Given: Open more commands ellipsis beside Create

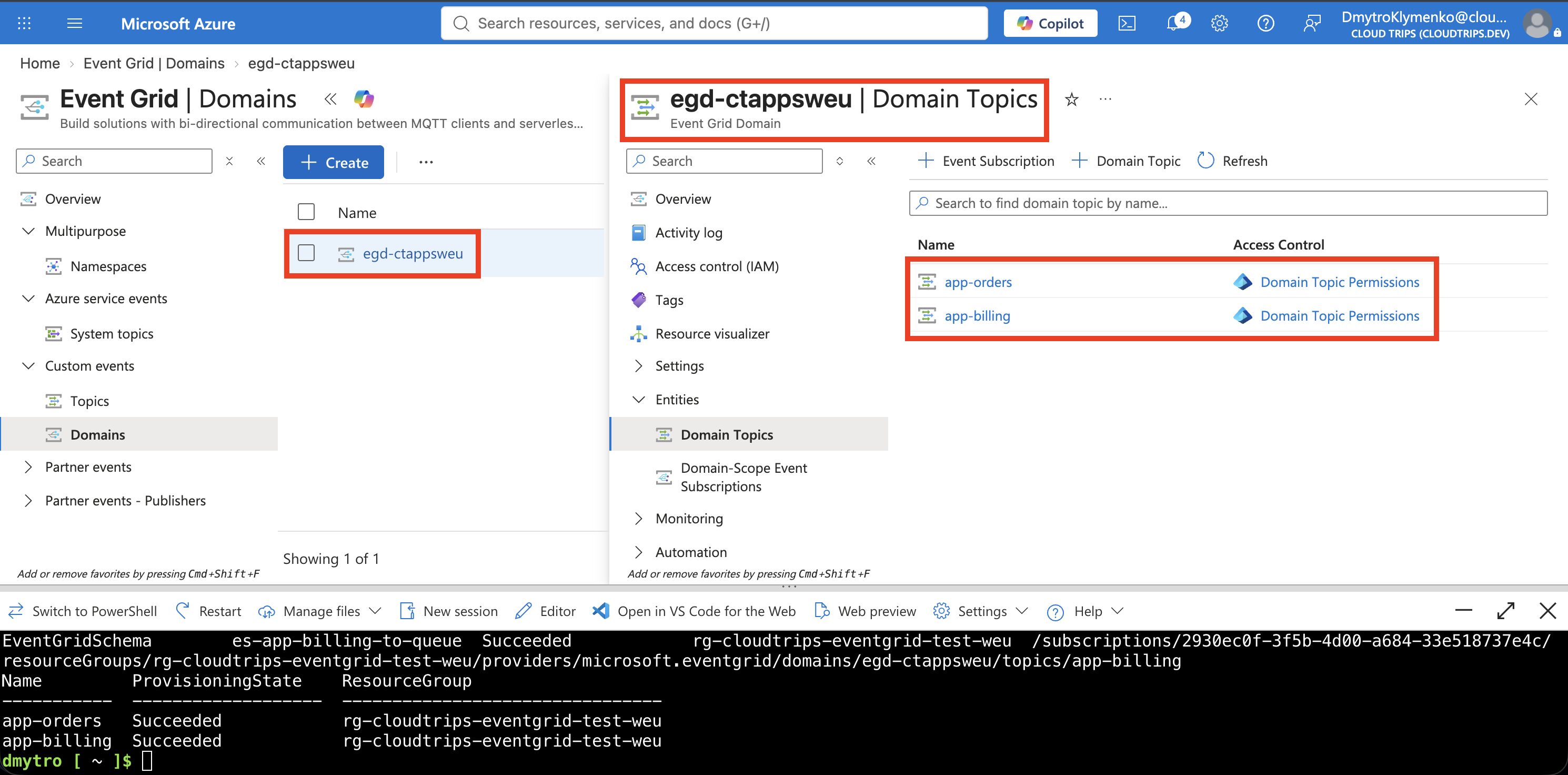Looking at the screenshot, I should (426, 162).
